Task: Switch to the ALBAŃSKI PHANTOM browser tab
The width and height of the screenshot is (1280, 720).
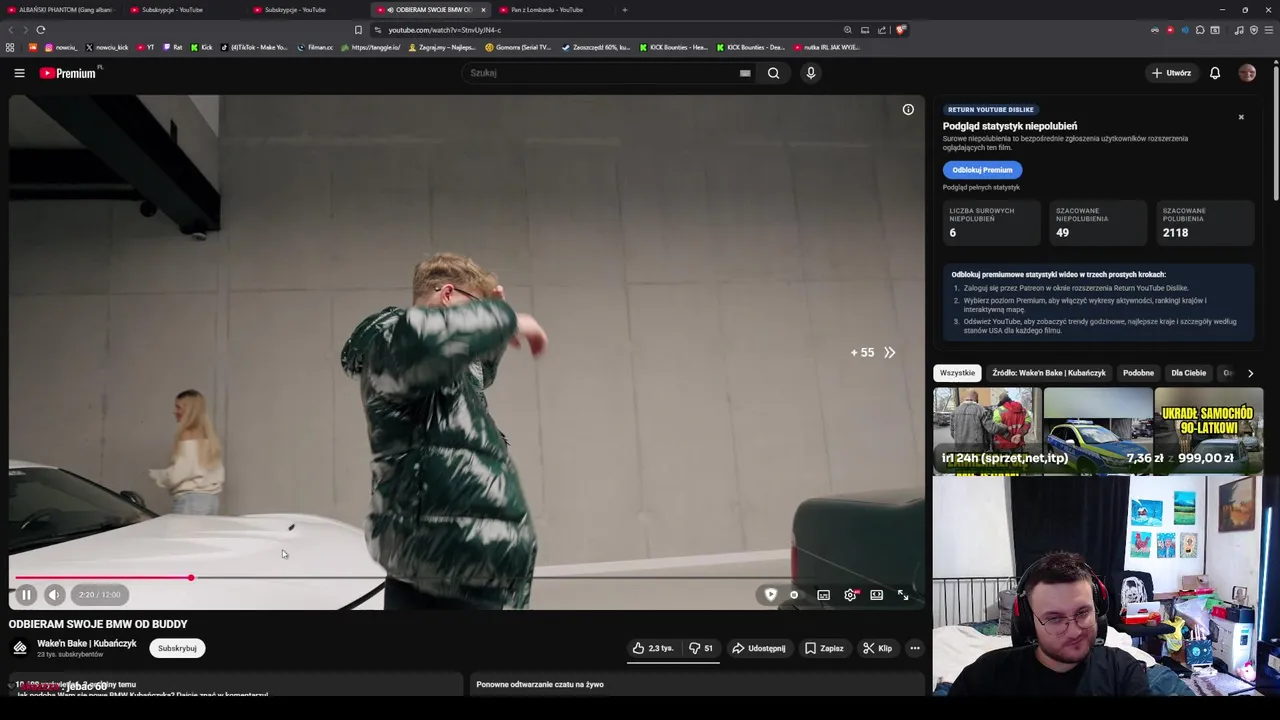Action: (x=60, y=10)
